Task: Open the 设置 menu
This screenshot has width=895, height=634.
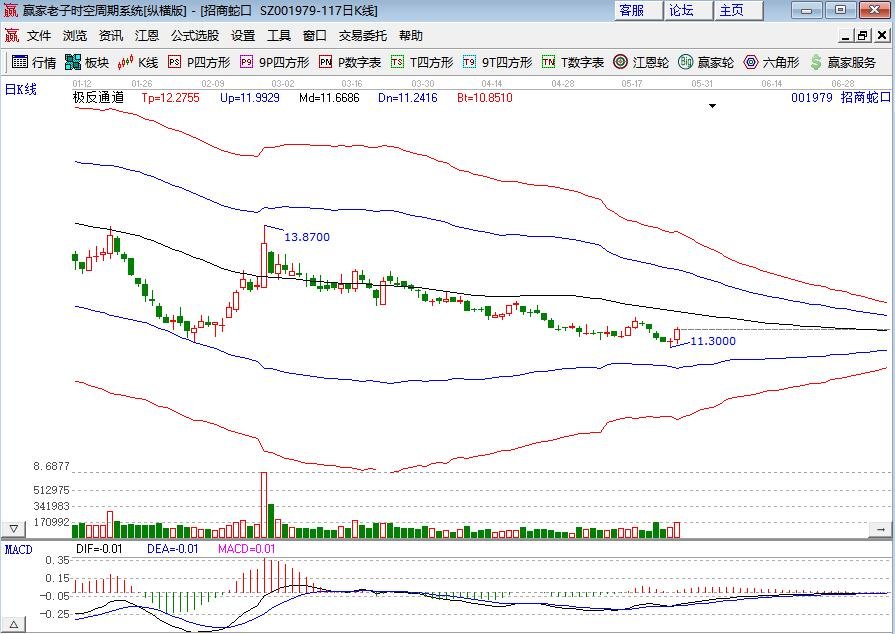Action: pyautogui.click(x=243, y=35)
